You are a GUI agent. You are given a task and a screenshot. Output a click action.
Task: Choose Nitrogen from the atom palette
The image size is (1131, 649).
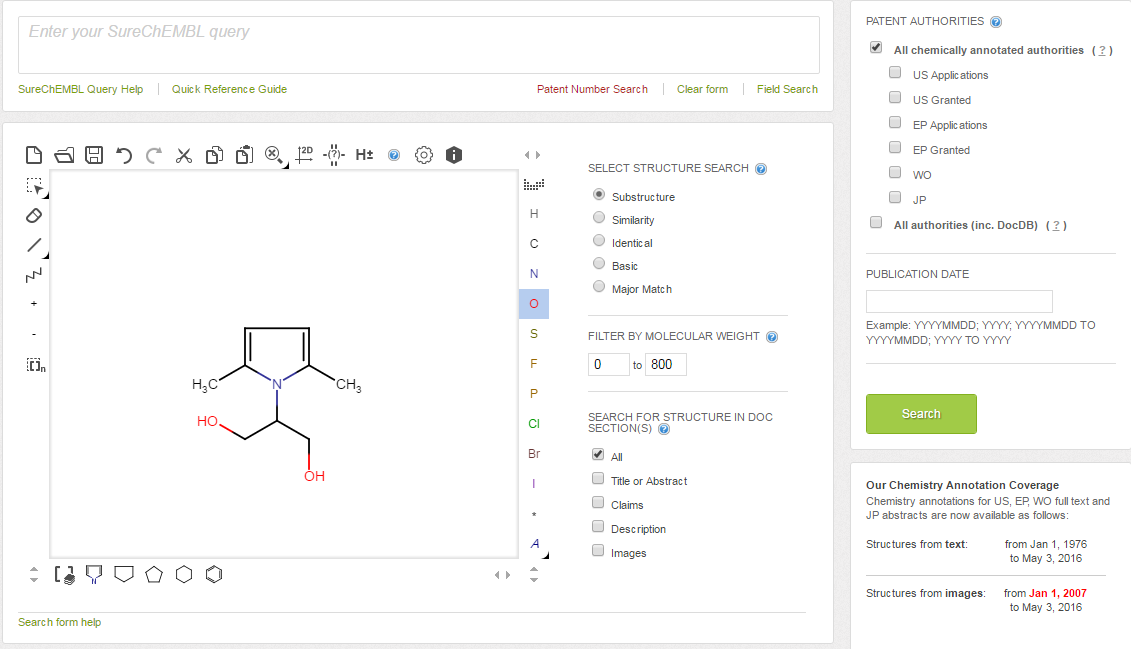(x=534, y=274)
